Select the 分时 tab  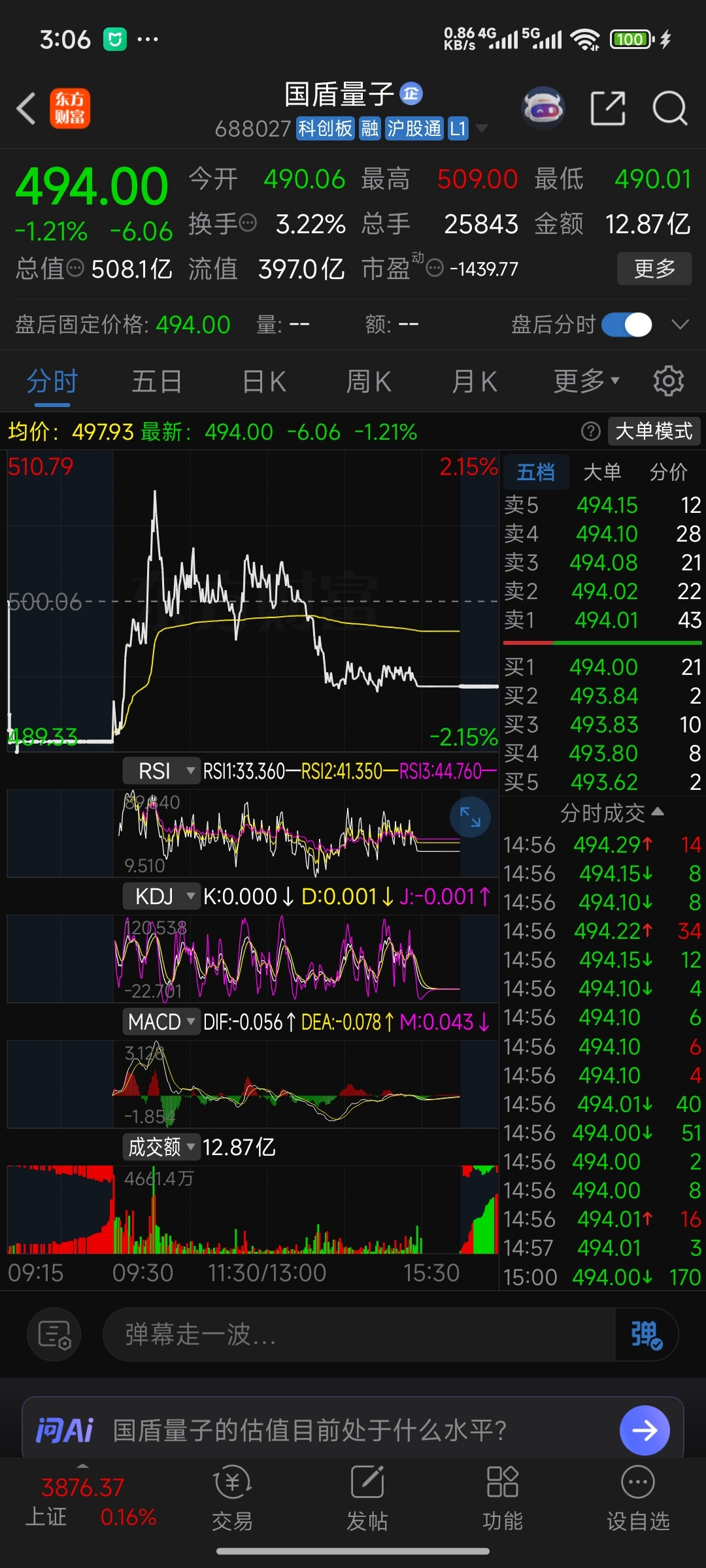point(52,381)
